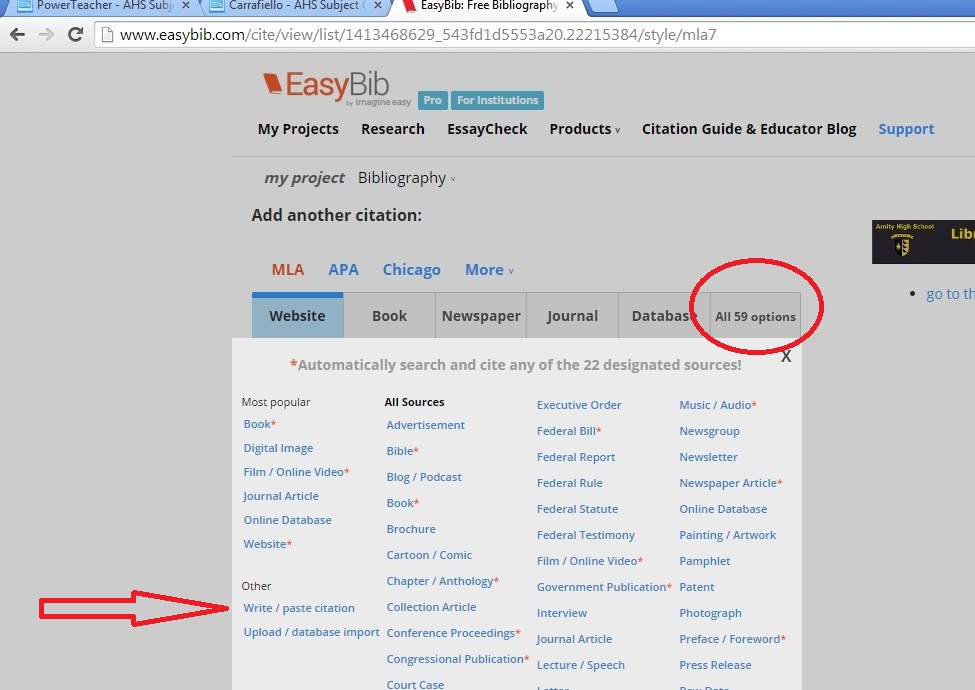975x690 pixels.
Task: Select the Chicago citation style
Action: 411,269
